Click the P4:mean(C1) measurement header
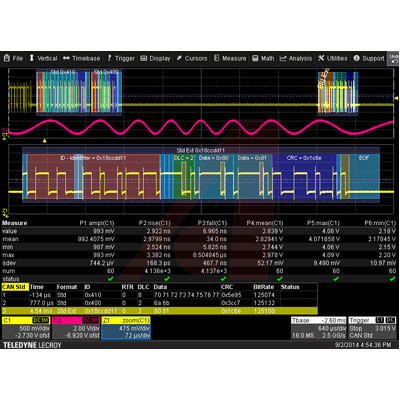 pos(265,223)
